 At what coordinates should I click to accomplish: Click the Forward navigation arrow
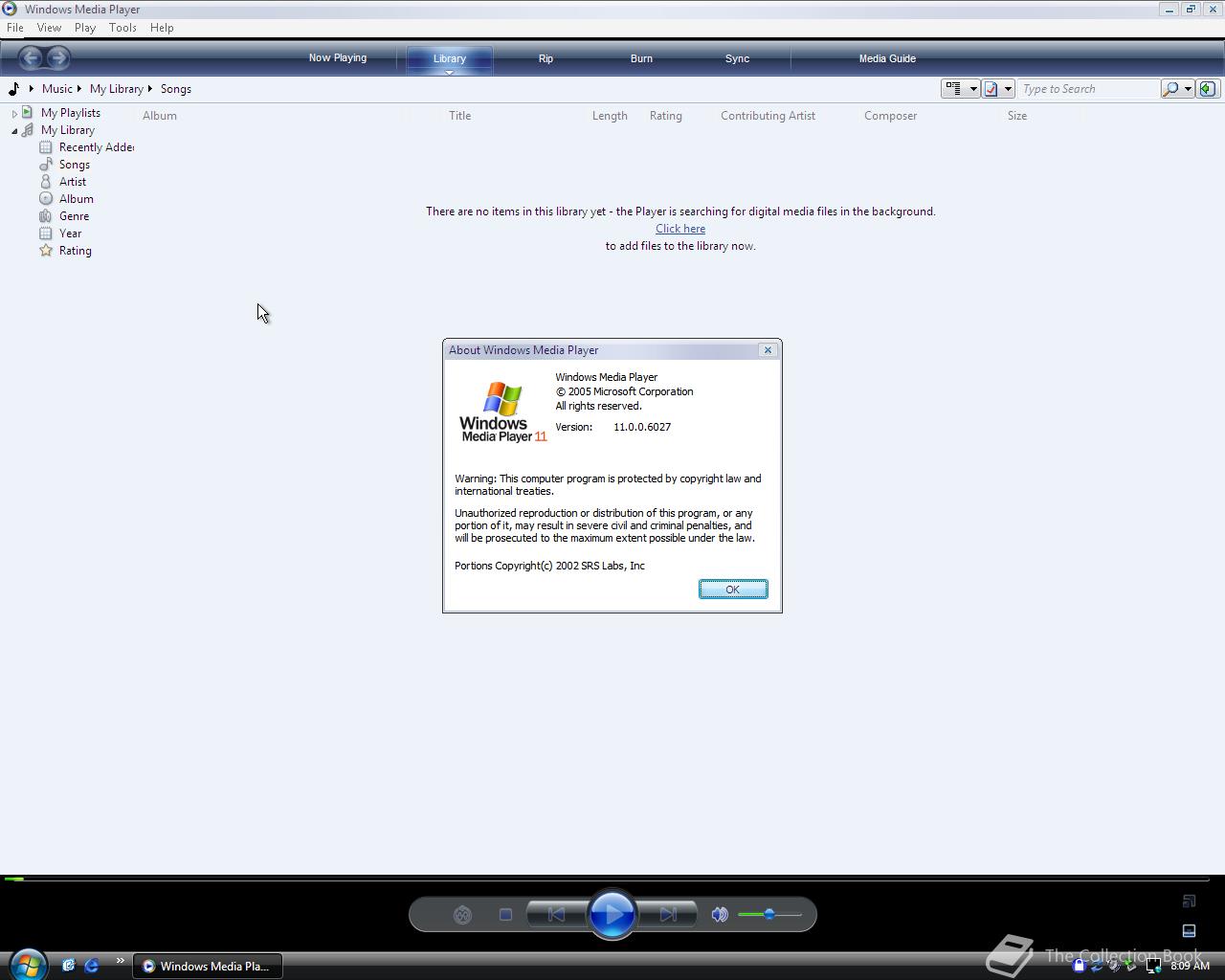(58, 58)
